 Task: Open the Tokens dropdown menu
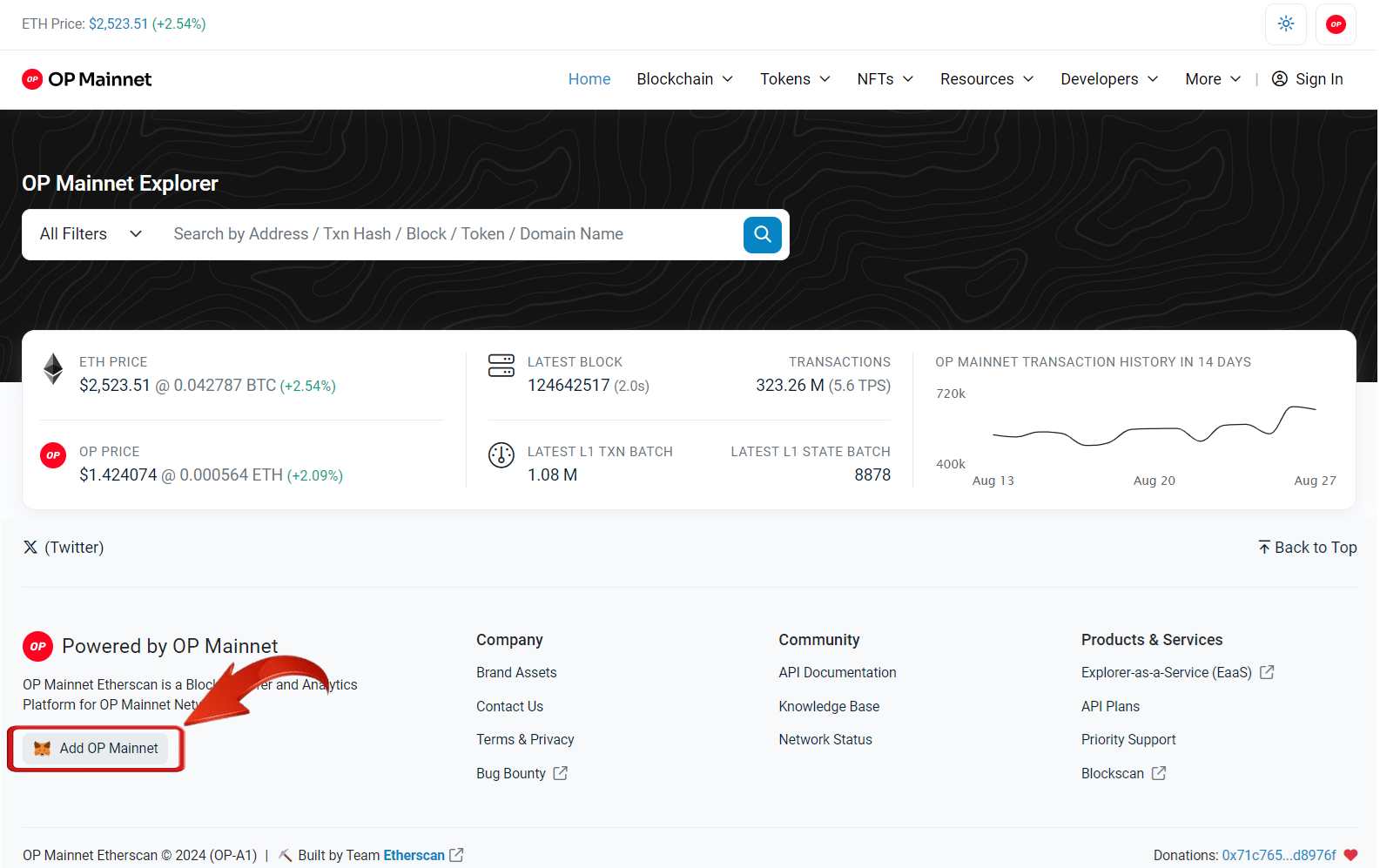[x=795, y=79]
